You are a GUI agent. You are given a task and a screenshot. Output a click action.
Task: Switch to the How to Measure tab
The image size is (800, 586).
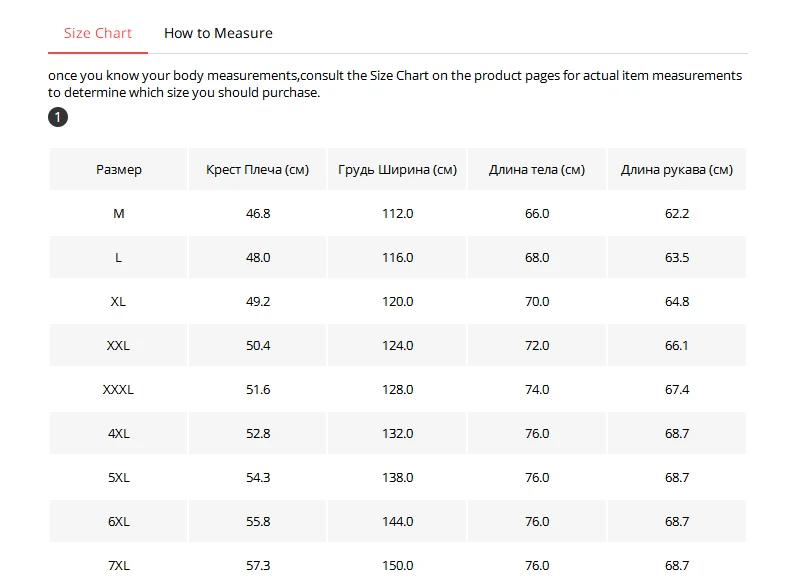click(218, 33)
